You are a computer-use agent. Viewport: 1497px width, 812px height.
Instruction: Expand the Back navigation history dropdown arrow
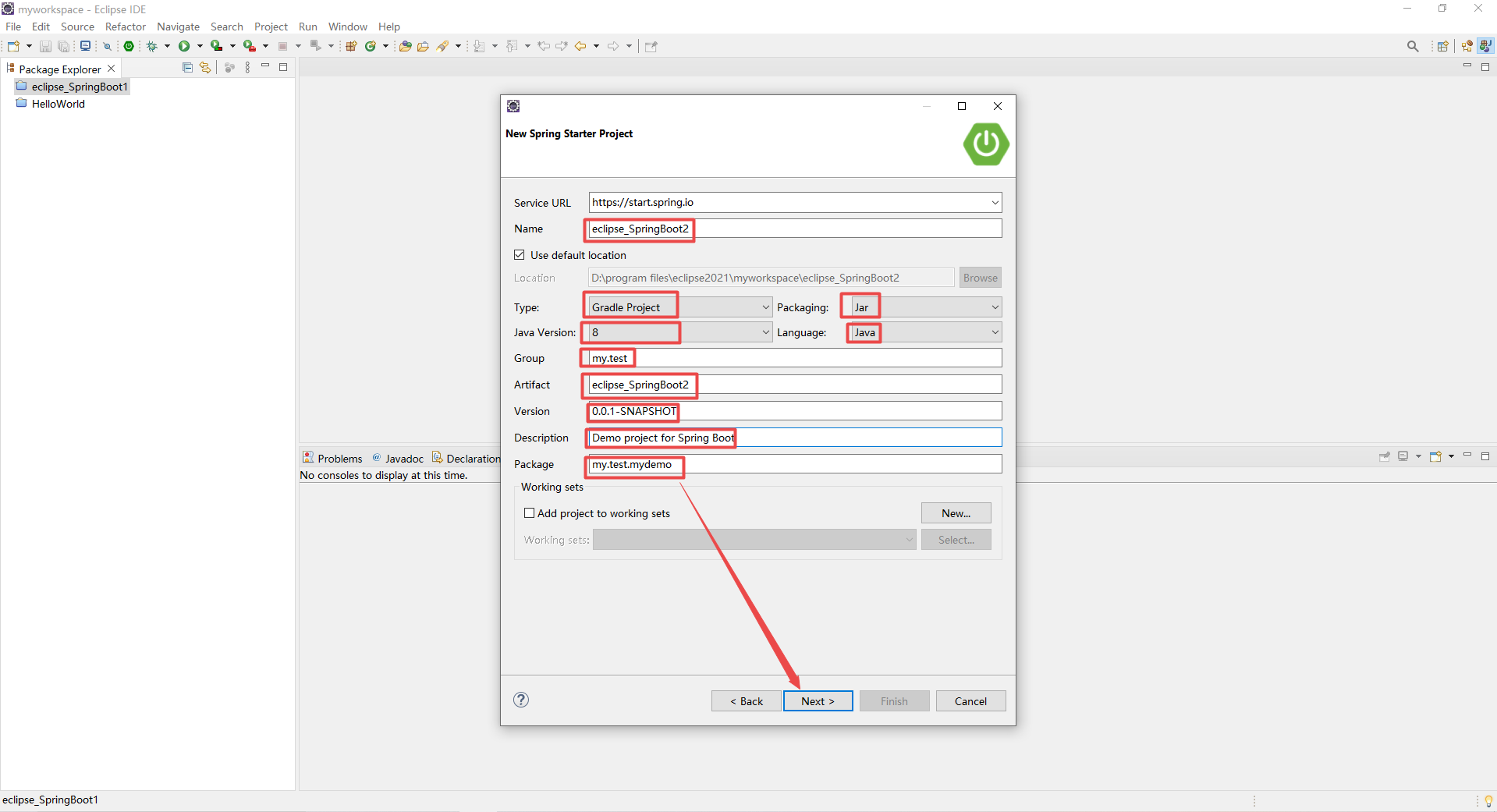pyautogui.click(x=596, y=46)
